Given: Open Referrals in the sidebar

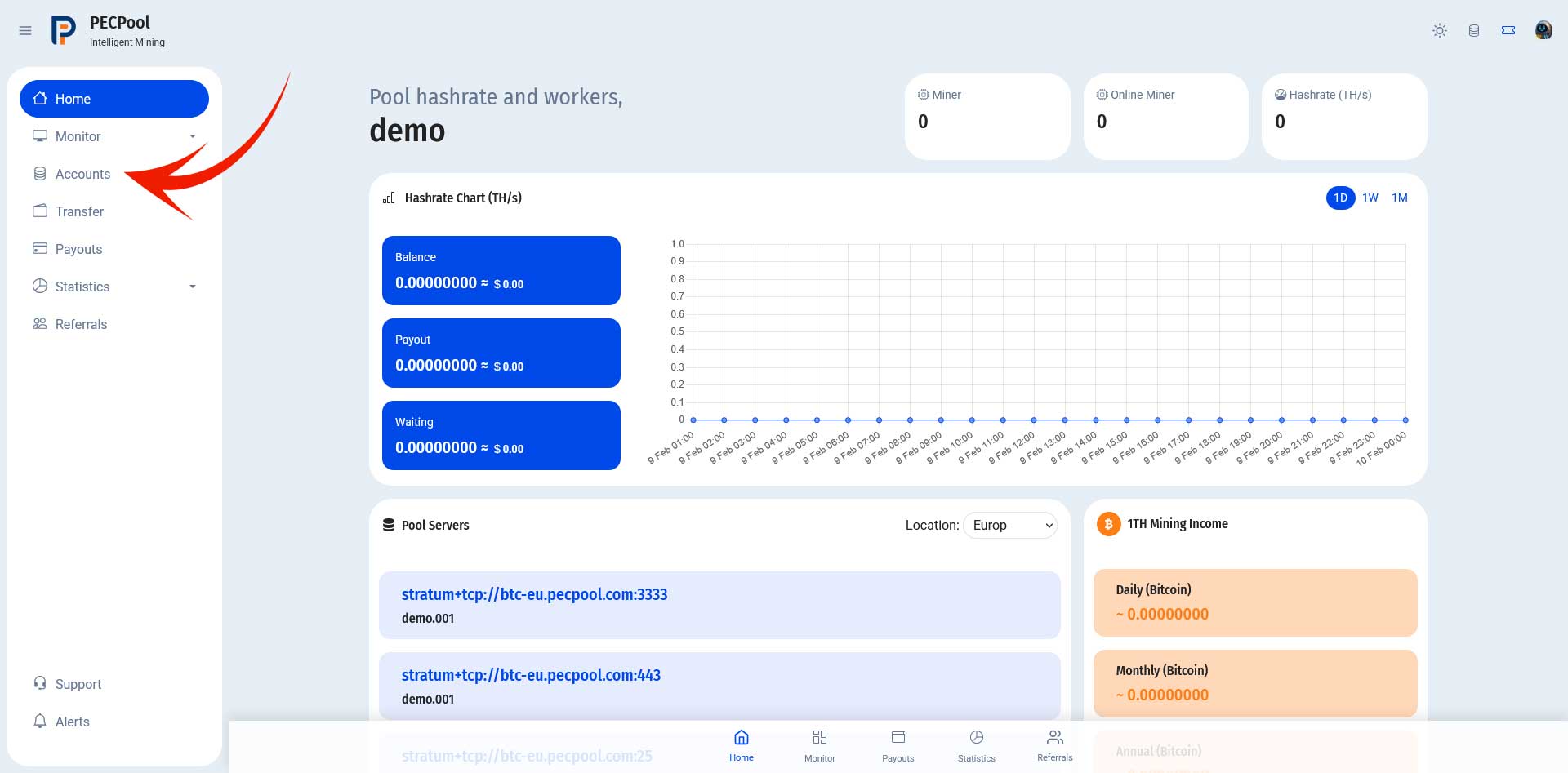Looking at the screenshot, I should 114,324.
